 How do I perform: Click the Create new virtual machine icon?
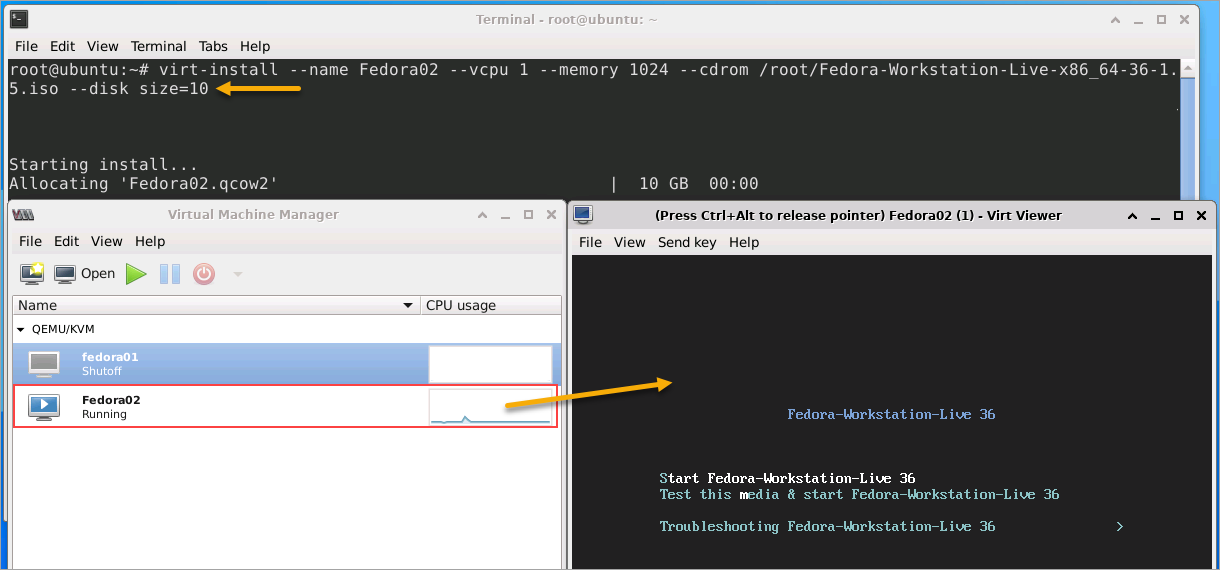[x=32, y=273]
